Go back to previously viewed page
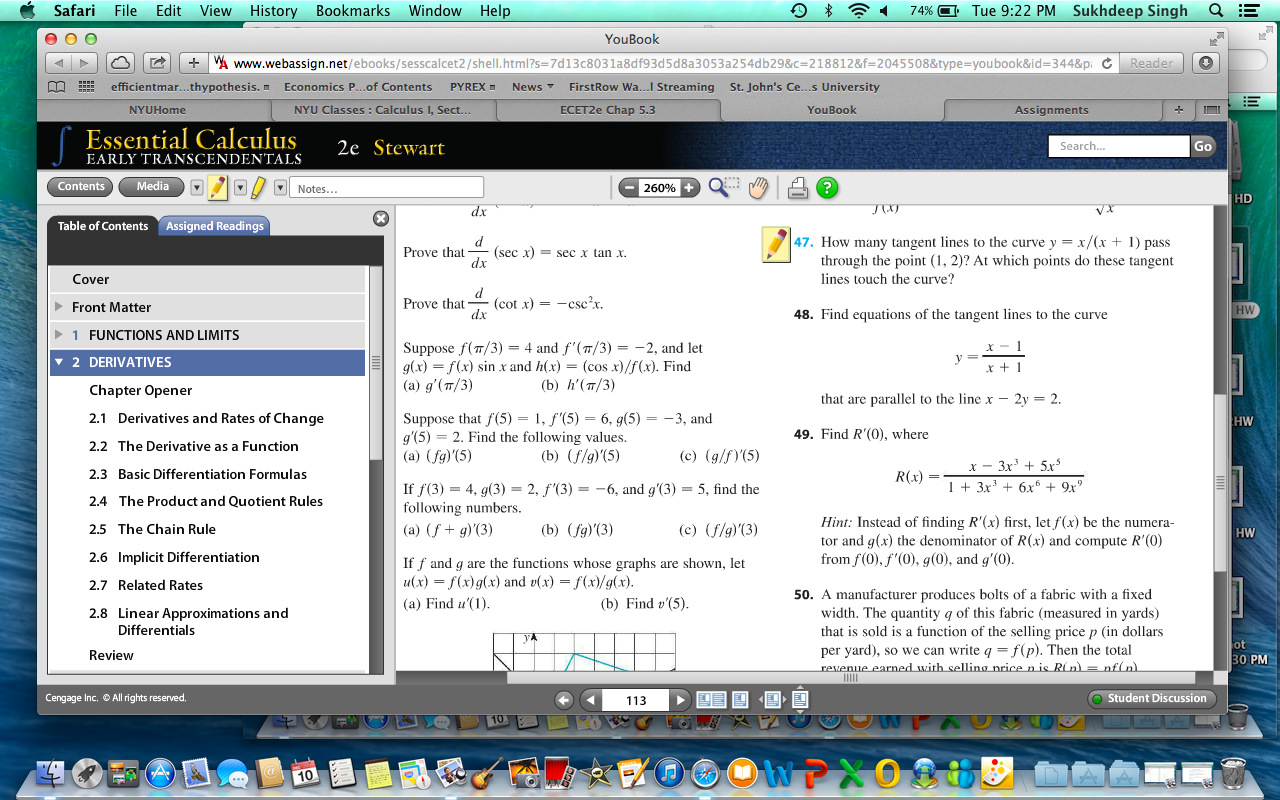 click(563, 700)
